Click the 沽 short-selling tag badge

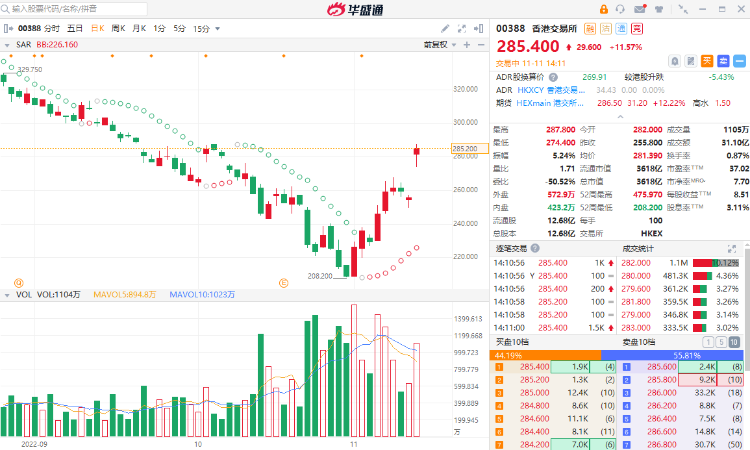[606, 29]
